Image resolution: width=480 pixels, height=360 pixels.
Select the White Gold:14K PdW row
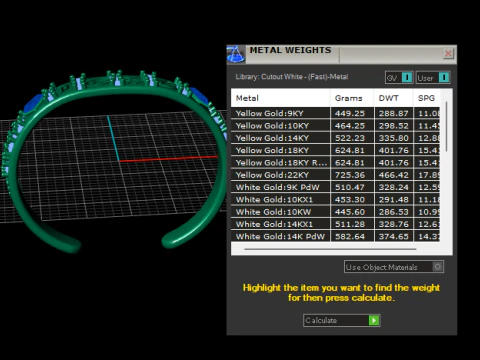[335, 236]
